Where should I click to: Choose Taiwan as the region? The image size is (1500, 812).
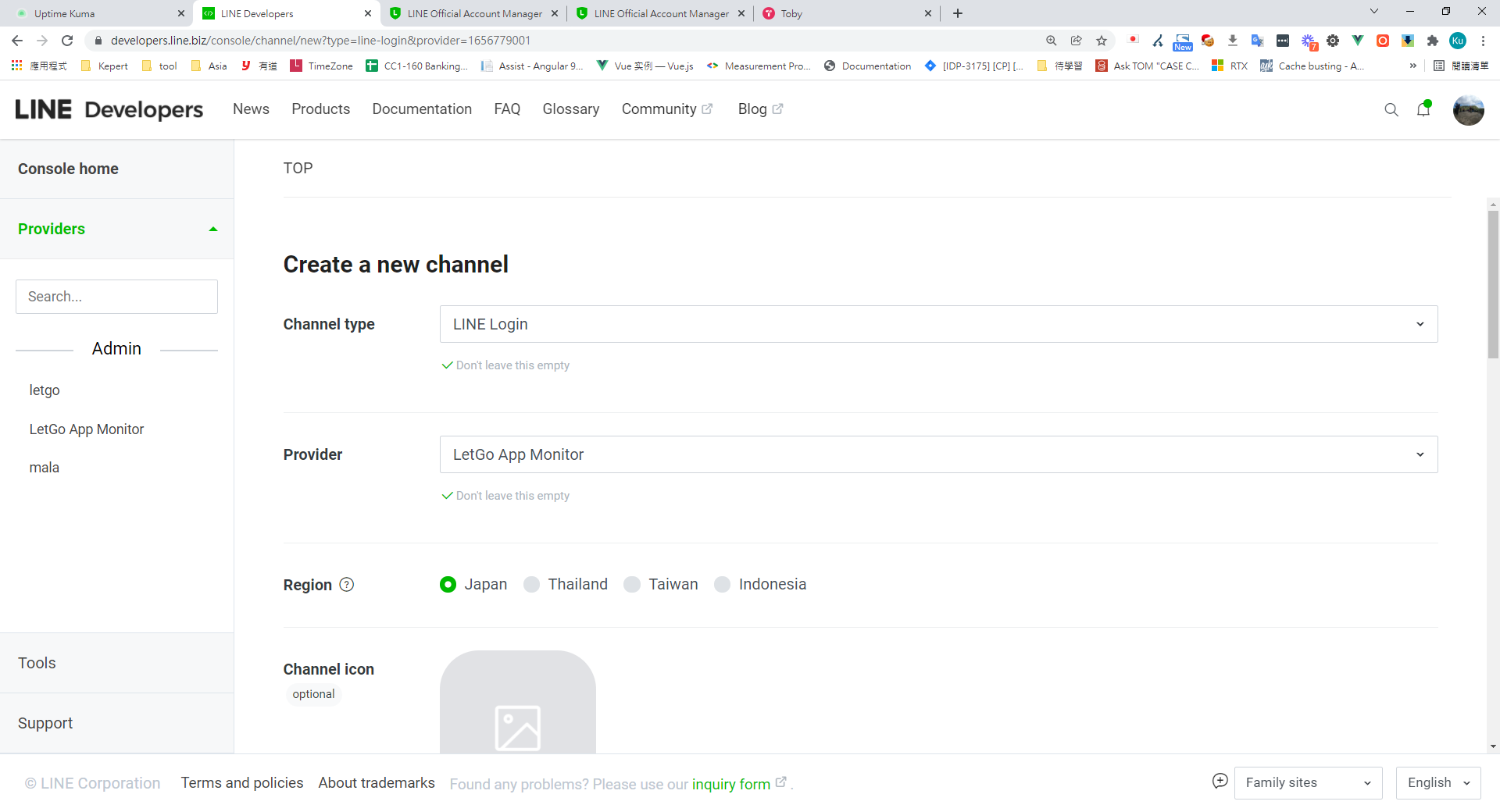click(632, 585)
